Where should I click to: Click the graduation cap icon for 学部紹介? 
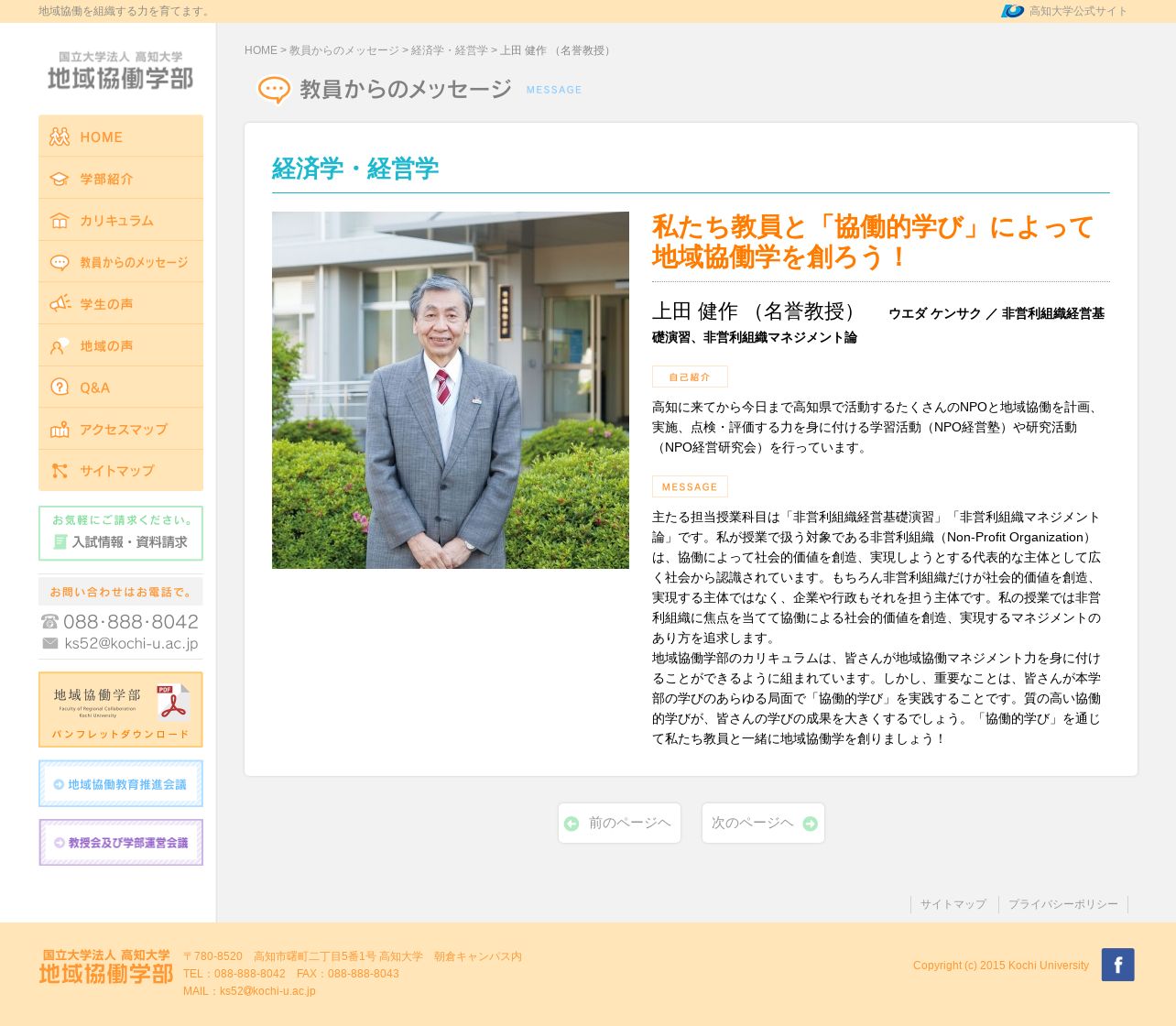[x=60, y=179]
